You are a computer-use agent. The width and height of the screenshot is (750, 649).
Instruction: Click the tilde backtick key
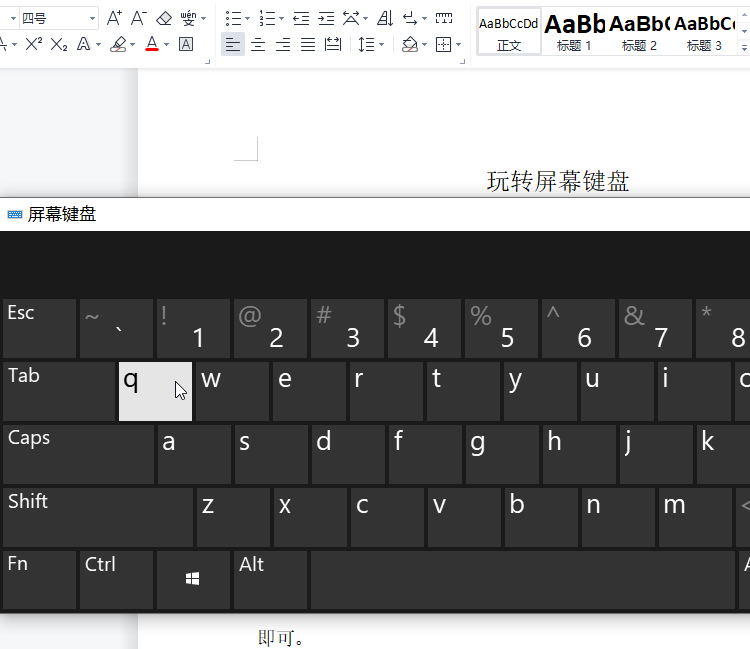coord(116,329)
